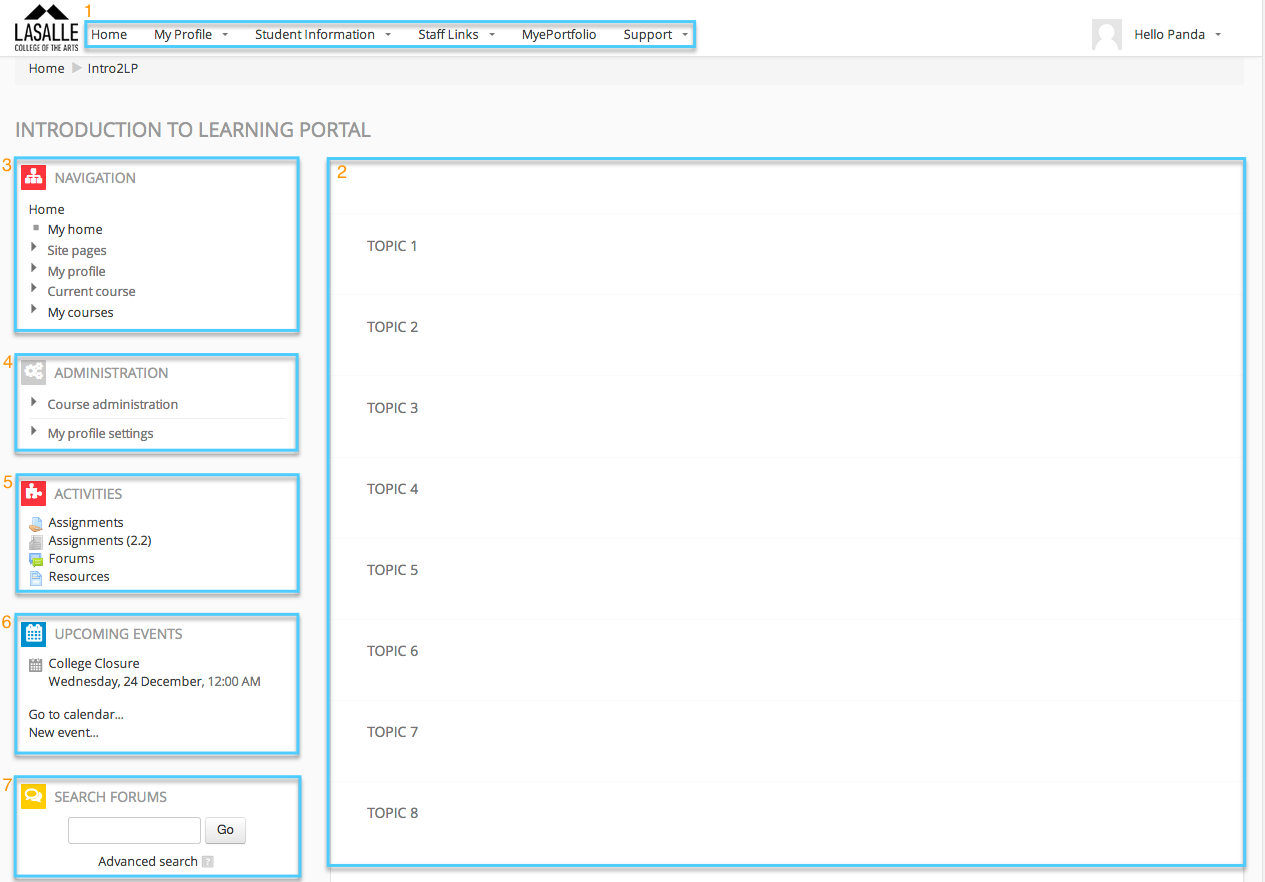Open the help icon beside Advanced search

(x=208, y=862)
